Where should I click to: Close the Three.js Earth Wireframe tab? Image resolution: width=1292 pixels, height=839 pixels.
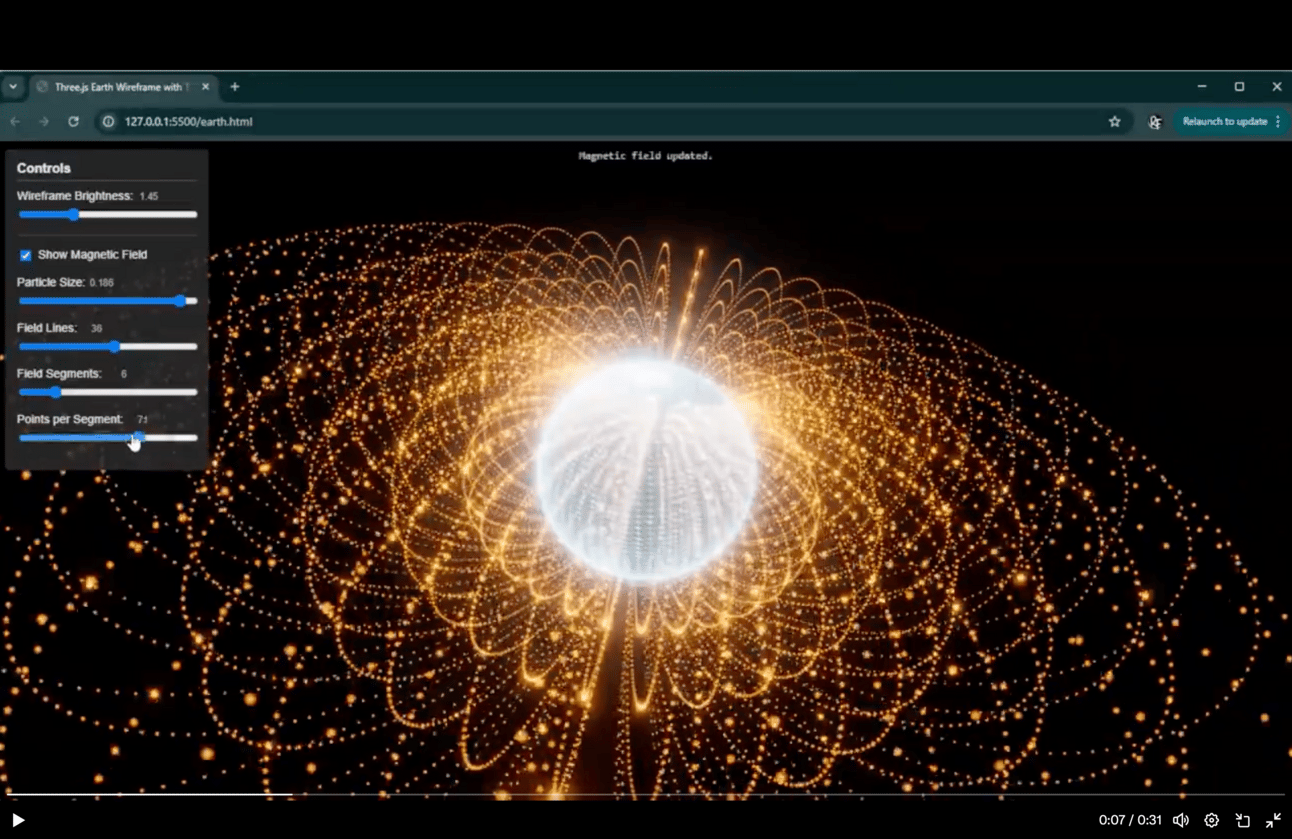pyautogui.click(x=205, y=87)
